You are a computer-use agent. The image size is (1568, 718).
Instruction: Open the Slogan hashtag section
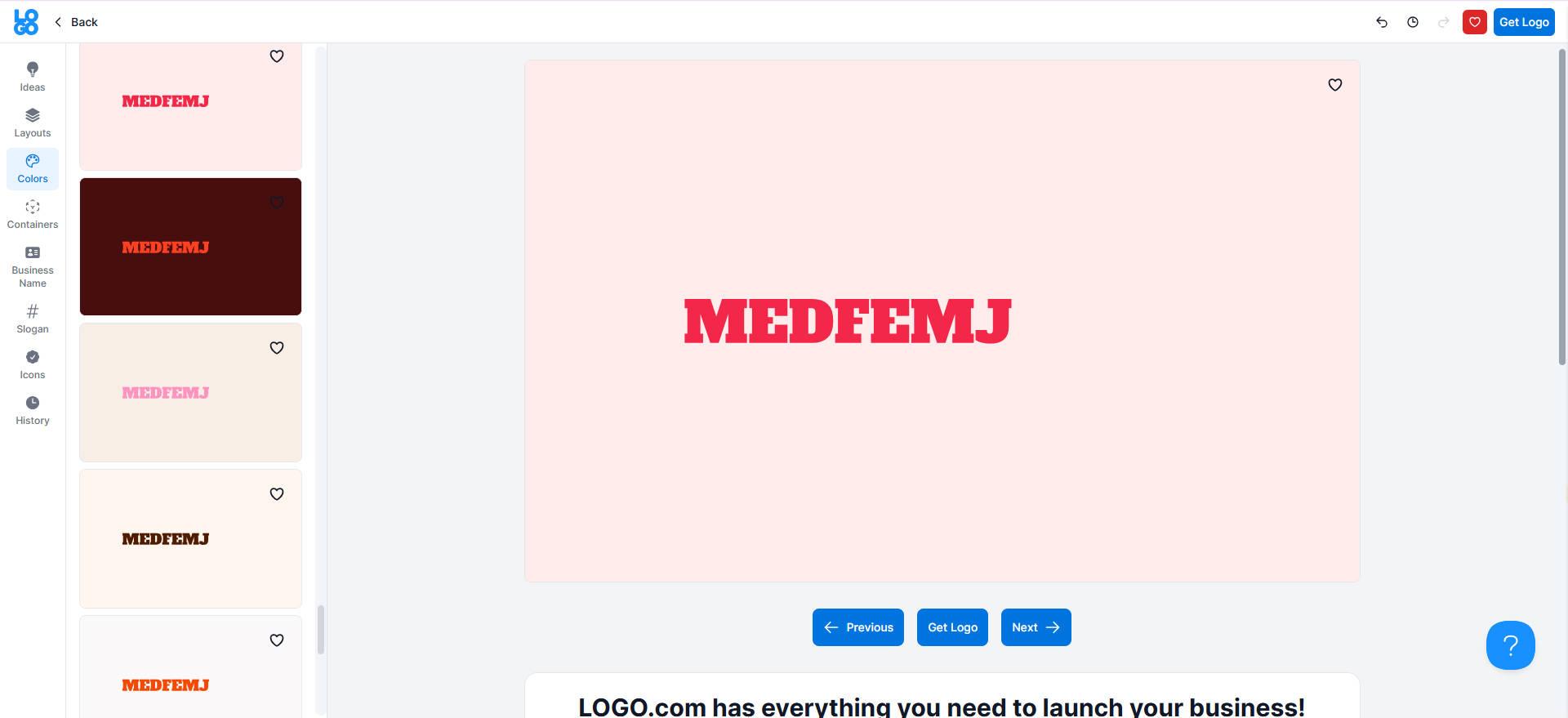click(33, 319)
